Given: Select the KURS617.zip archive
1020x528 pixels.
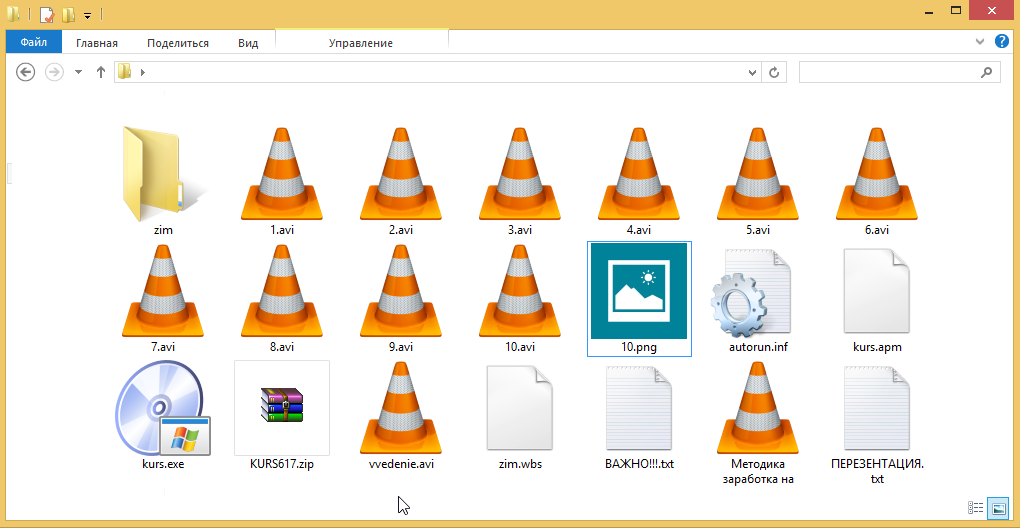Looking at the screenshot, I should coord(281,408).
